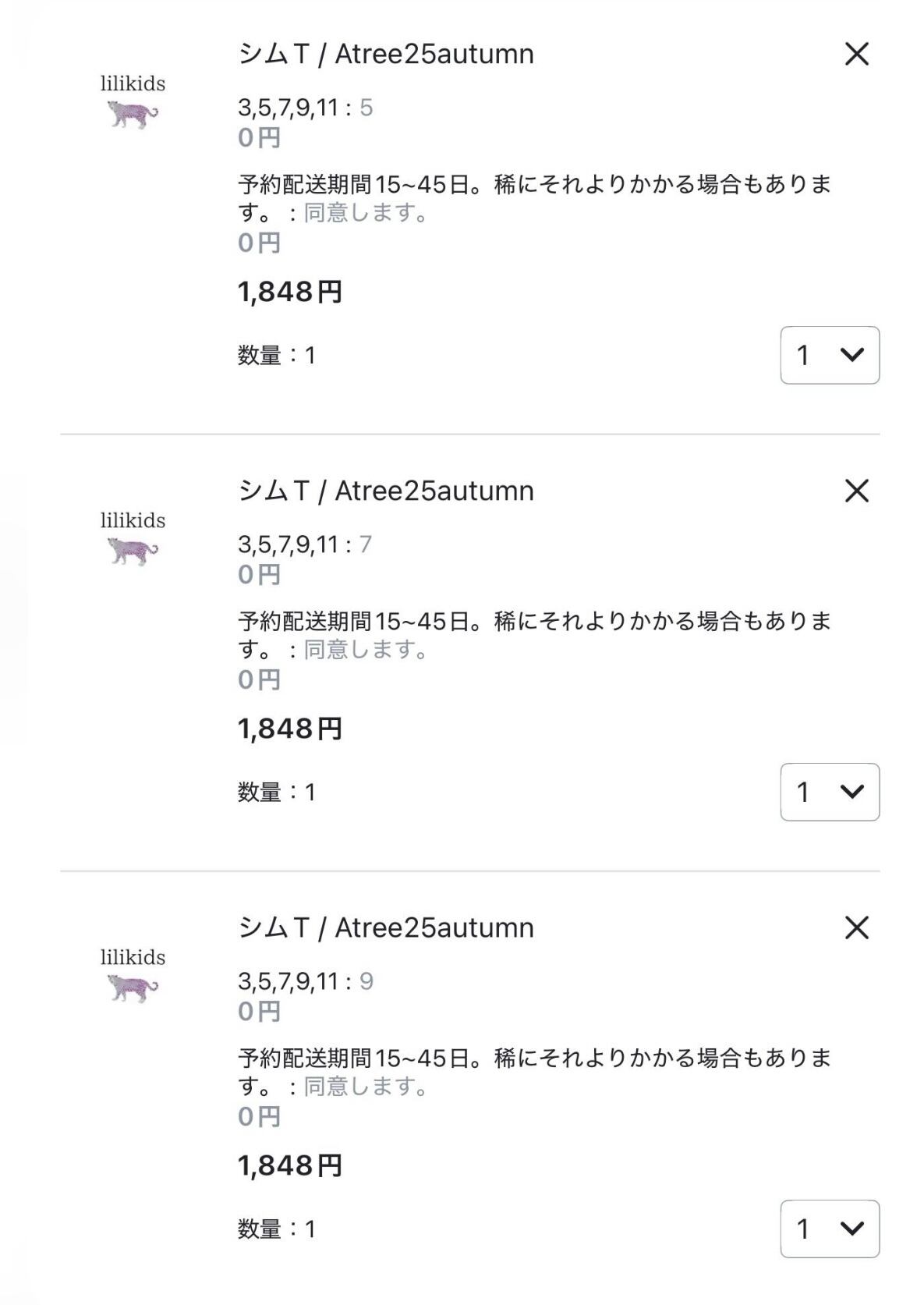
Task: Click lilikids logo thumbnail of size 7 item
Action: (x=133, y=539)
